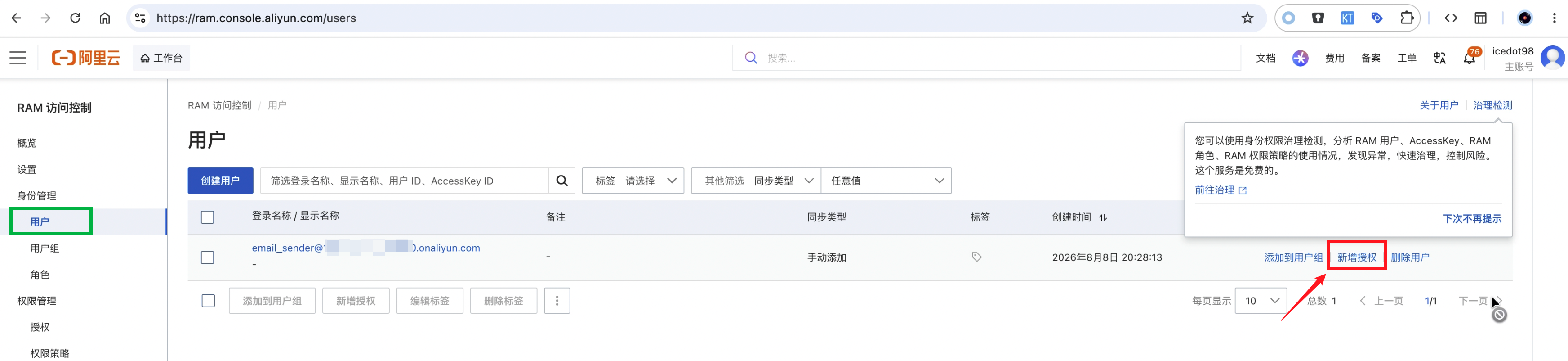
Task: Select 用户组 in the sidebar
Action: 45,248
